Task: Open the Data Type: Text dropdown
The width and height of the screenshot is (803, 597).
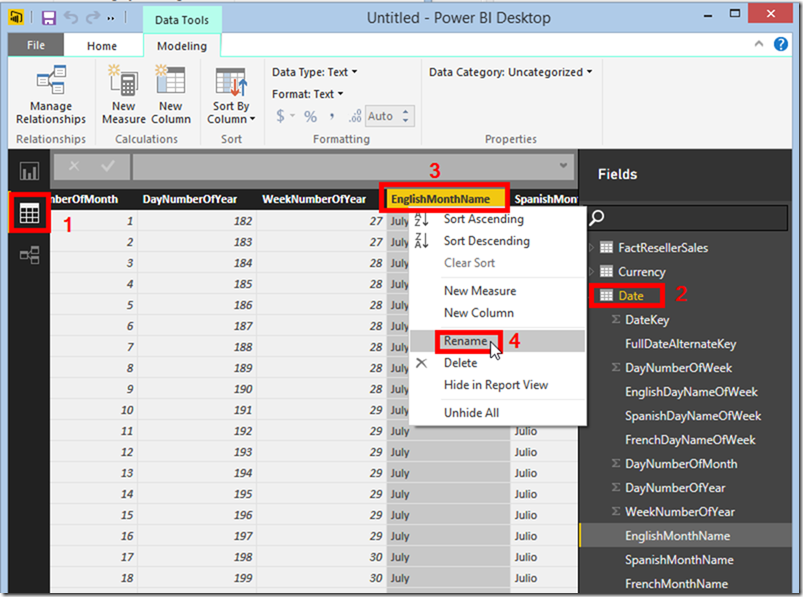Action: coord(314,72)
